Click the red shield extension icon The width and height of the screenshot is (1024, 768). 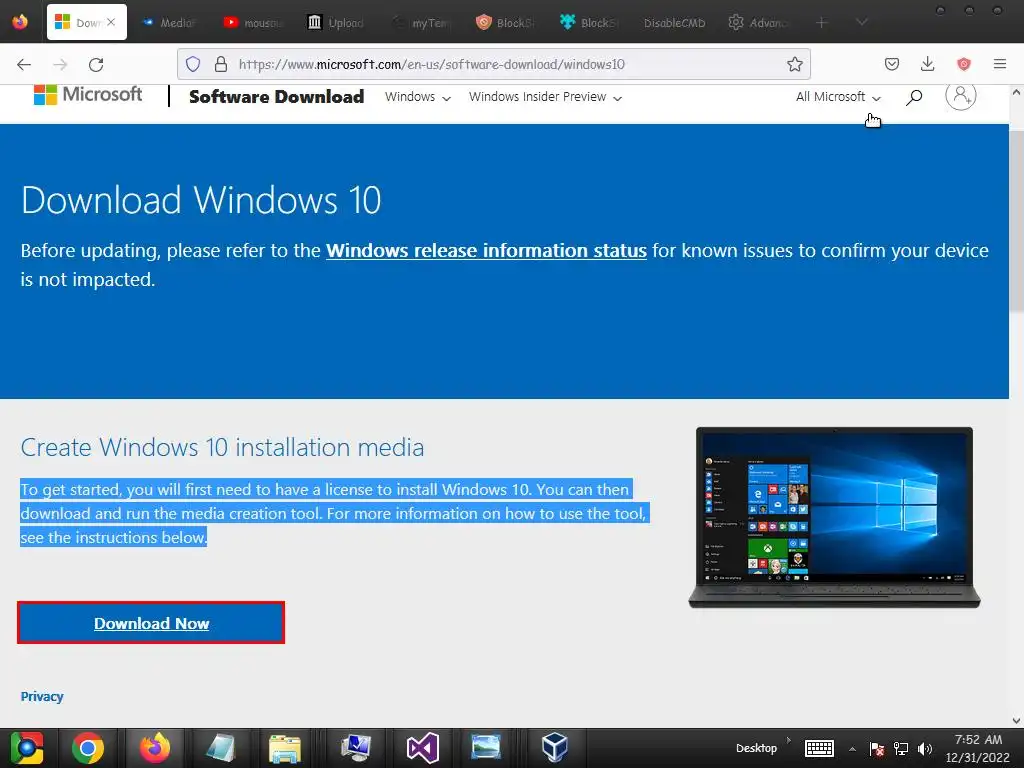coord(963,64)
